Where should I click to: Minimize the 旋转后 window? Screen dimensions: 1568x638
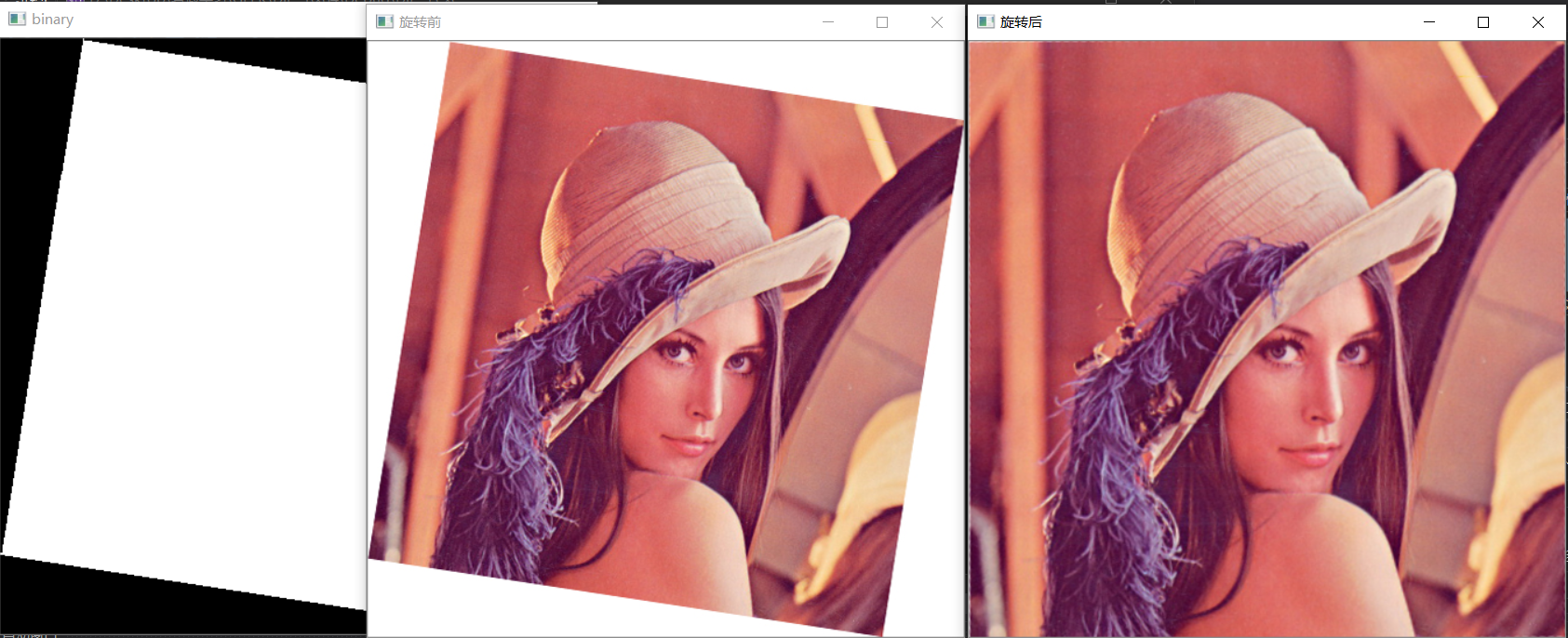pos(1428,22)
